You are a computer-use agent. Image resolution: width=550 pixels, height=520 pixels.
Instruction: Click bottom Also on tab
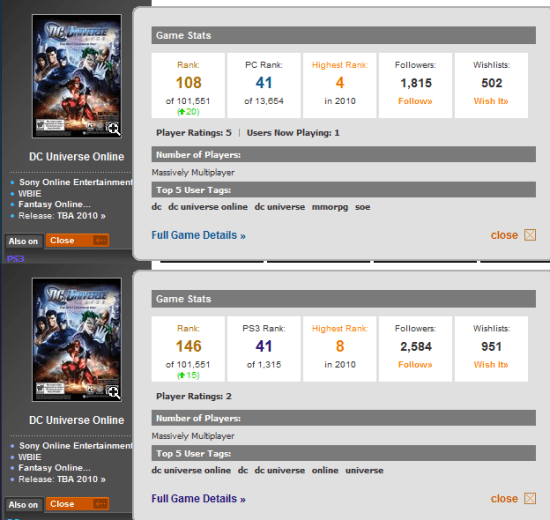click(x=24, y=505)
